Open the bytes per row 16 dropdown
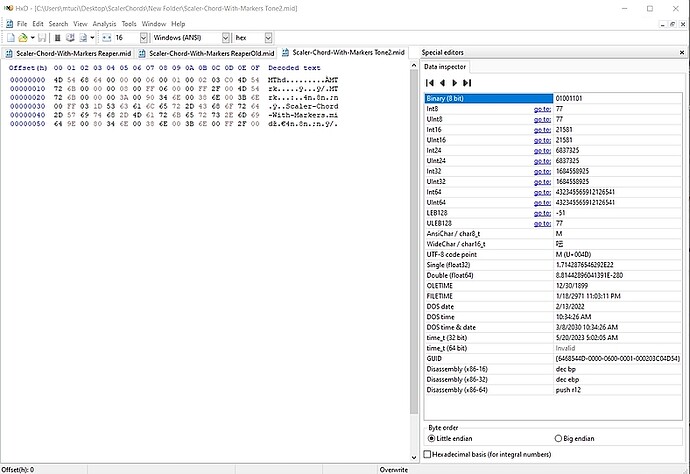This screenshot has height=474, width=690. click(143, 38)
